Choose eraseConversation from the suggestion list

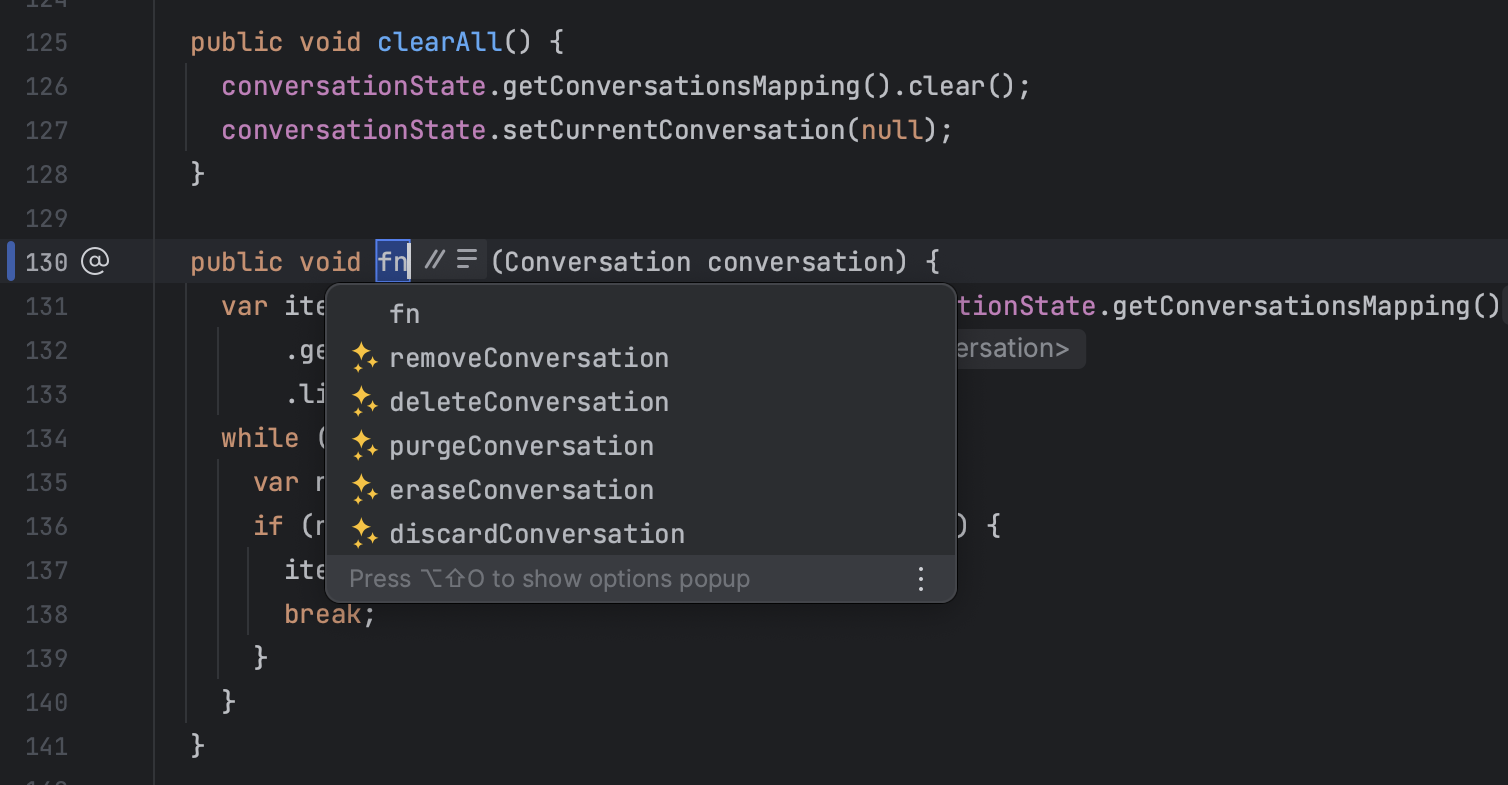641,490
